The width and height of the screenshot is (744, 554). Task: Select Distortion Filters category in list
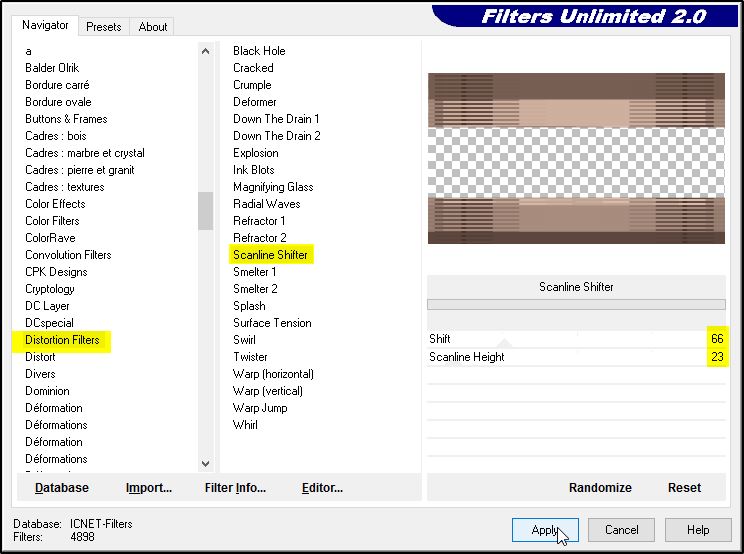pos(63,340)
